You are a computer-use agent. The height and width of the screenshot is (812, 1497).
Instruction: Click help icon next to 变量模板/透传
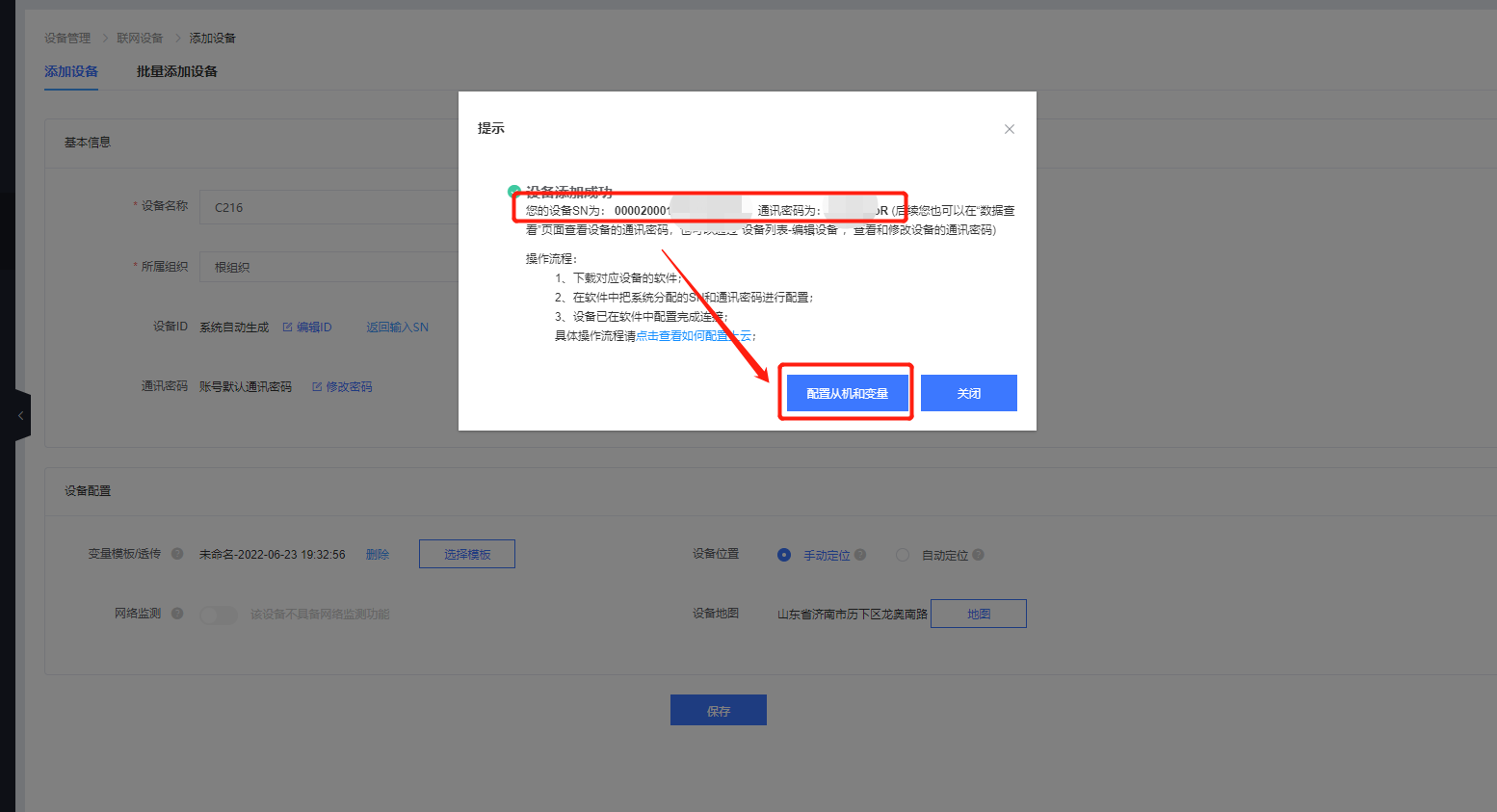(177, 554)
